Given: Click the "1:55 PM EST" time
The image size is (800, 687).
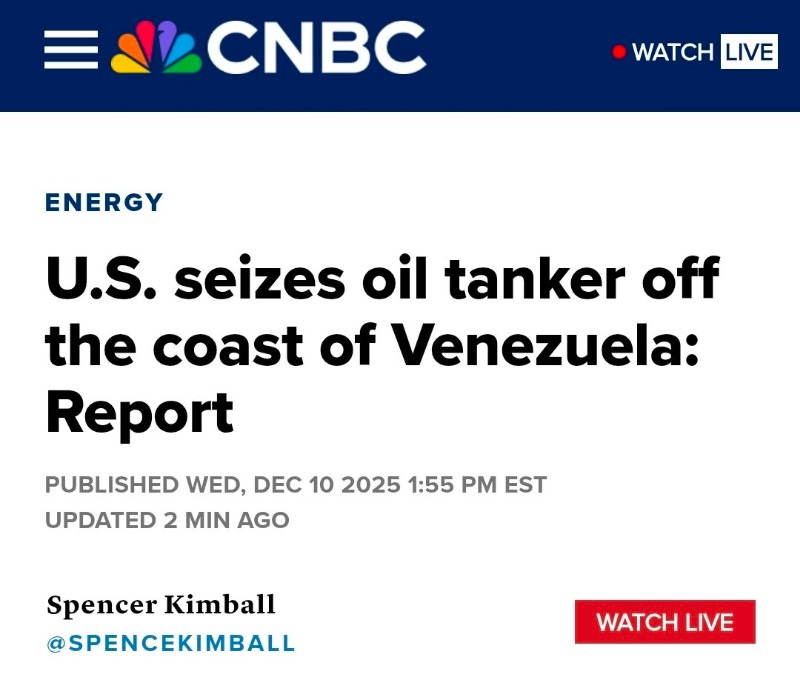Looking at the screenshot, I should point(477,485).
